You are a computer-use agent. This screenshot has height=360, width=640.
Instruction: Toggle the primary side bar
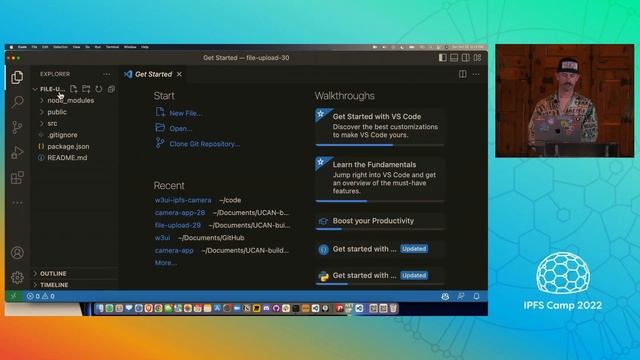coord(442,58)
